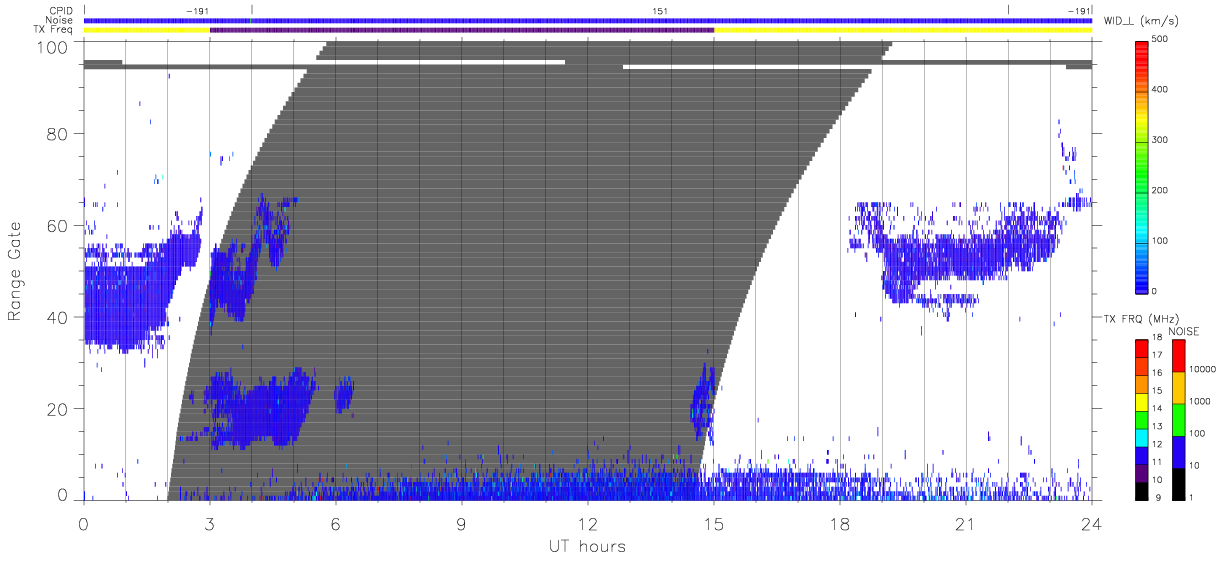The height and width of the screenshot is (567, 1228).
Task: Click the NOISE legend title
Action: tap(1184, 331)
